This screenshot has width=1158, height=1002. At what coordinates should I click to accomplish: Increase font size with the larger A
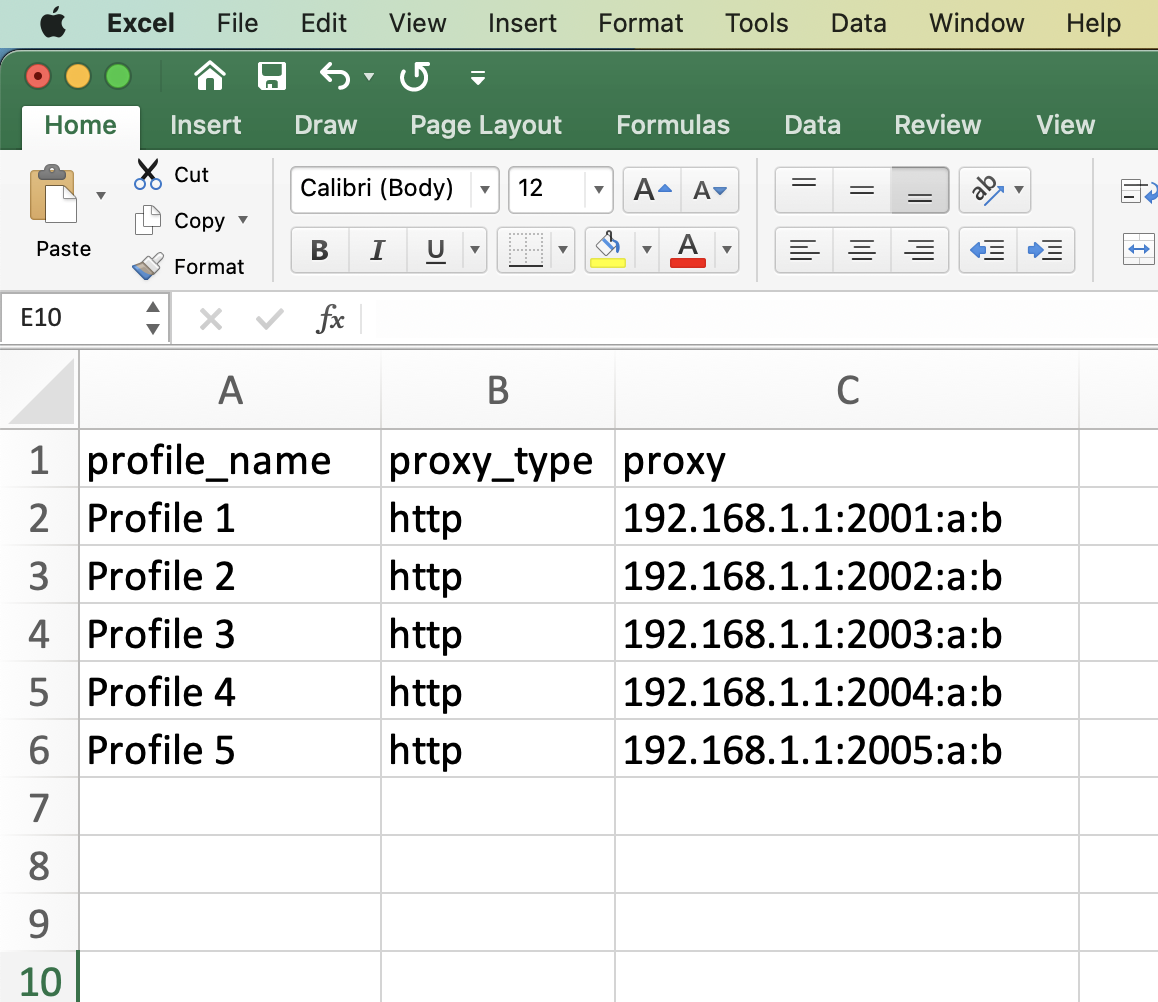(652, 190)
